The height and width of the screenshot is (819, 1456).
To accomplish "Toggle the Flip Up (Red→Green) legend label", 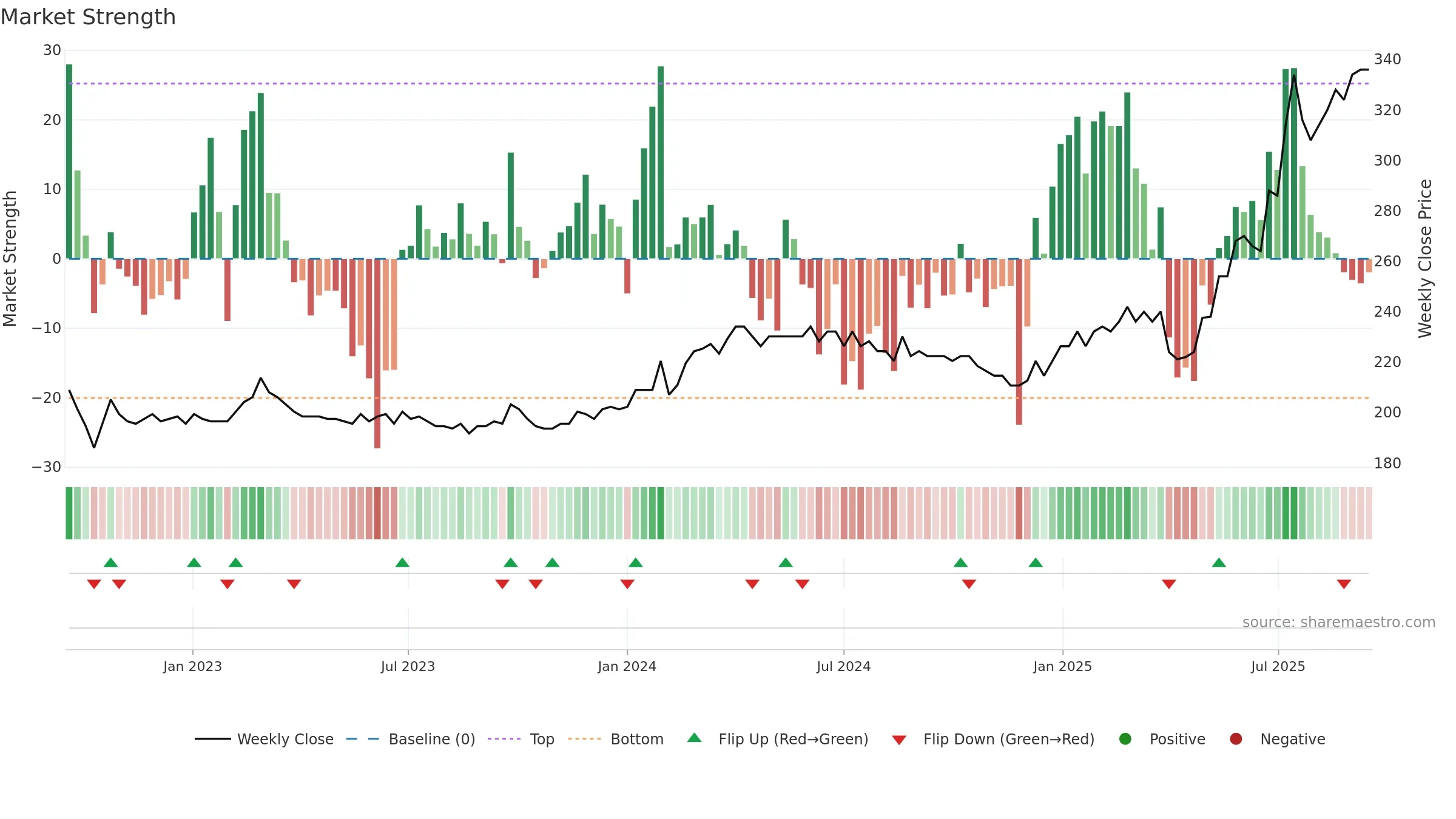I will 794,739.
